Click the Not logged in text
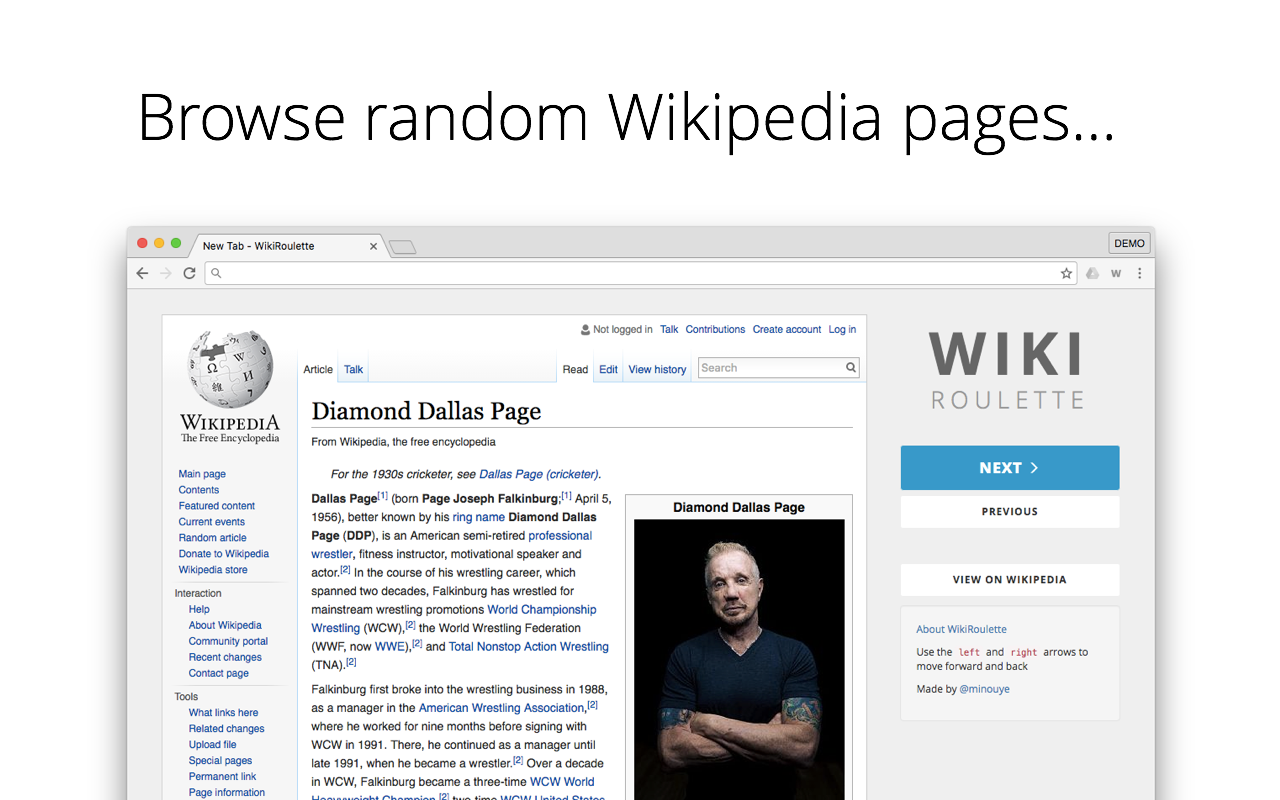The width and height of the screenshot is (1280, 800). click(623, 329)
